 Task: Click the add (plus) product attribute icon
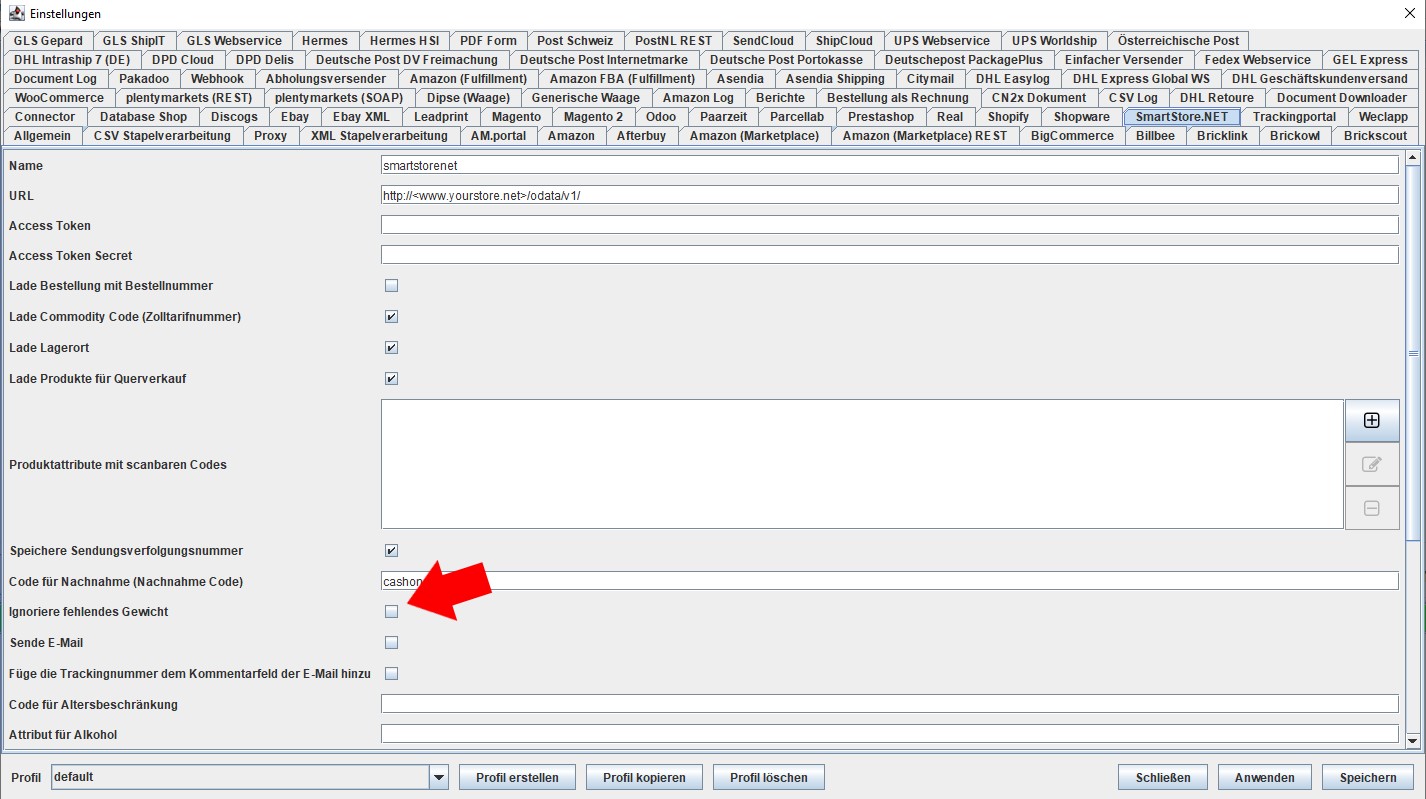coord(1372,421)
